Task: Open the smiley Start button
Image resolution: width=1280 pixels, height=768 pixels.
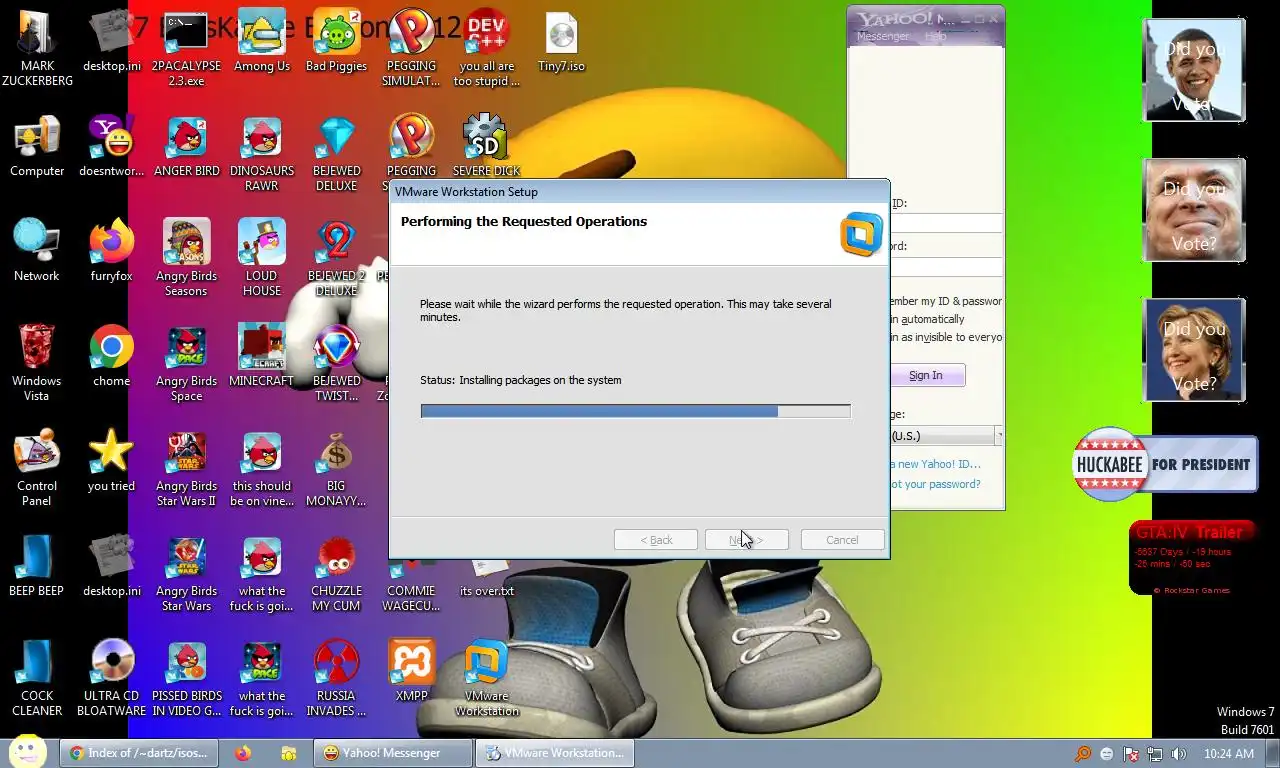Action: (x=27, y=752)
